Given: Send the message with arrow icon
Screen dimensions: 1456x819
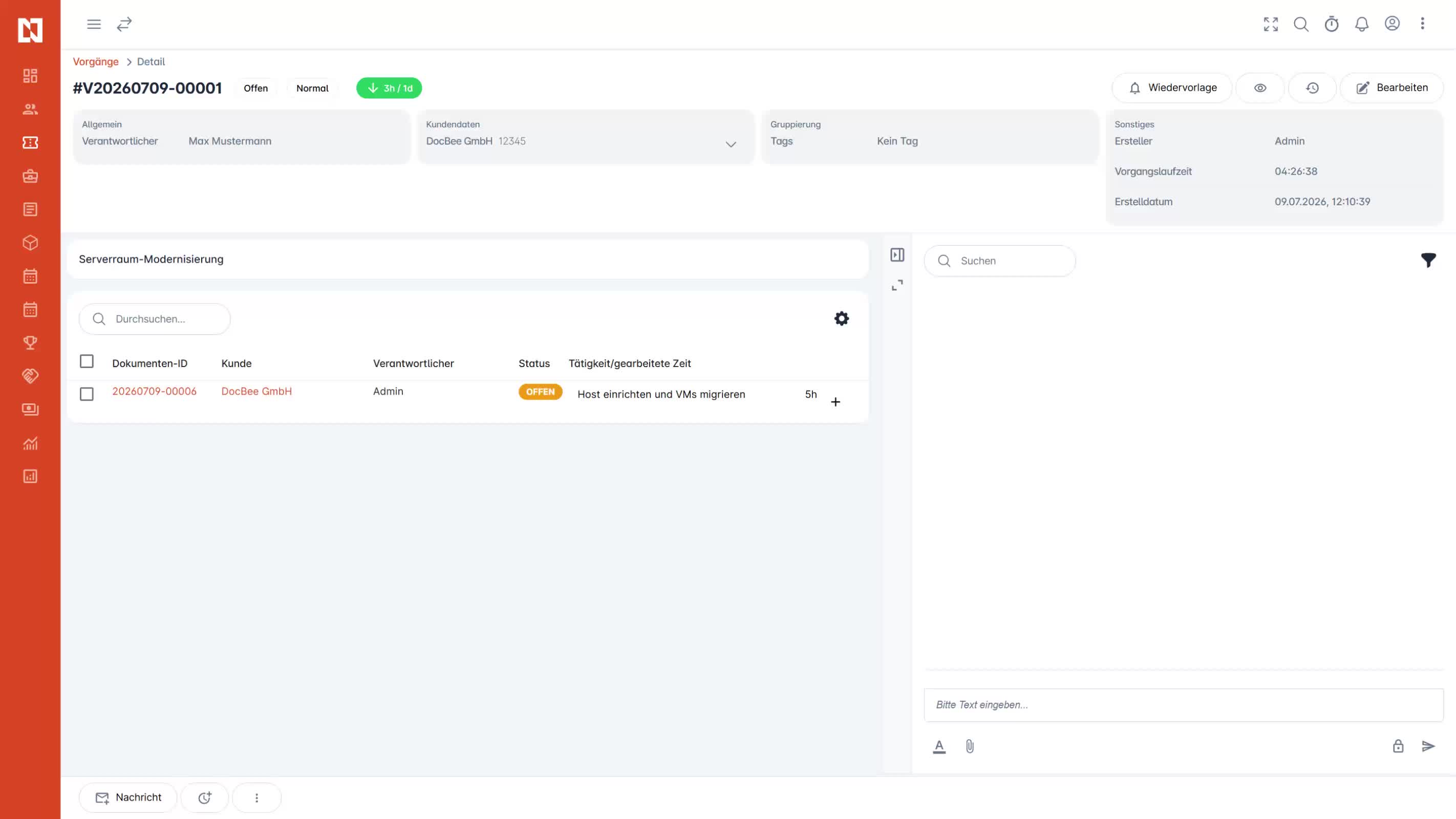Looking at the screenshot, I should [x=1428, y=746].
